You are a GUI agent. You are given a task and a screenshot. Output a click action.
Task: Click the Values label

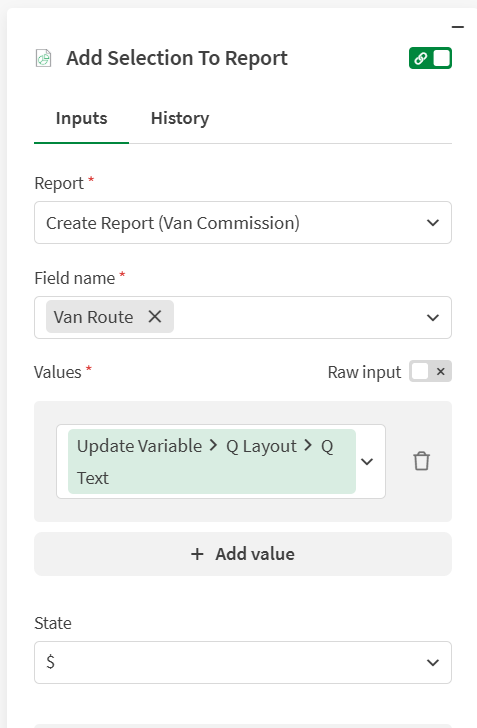pos(58,372)
